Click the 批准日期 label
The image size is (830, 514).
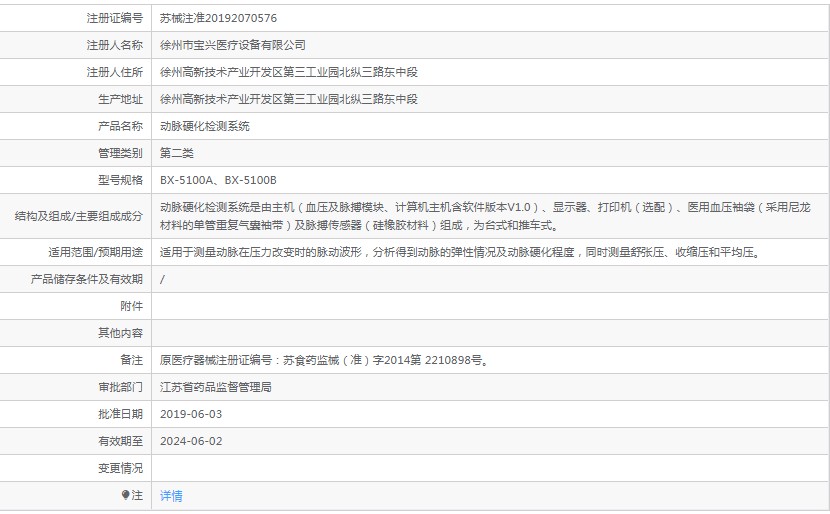[x=120, y=414]
